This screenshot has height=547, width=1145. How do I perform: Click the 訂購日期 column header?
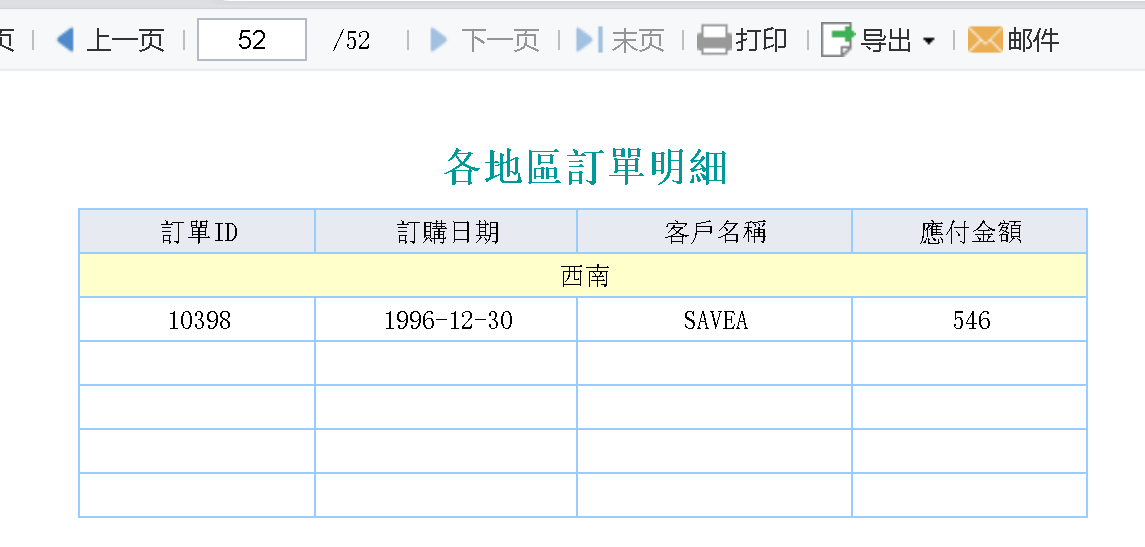point(447,232)
